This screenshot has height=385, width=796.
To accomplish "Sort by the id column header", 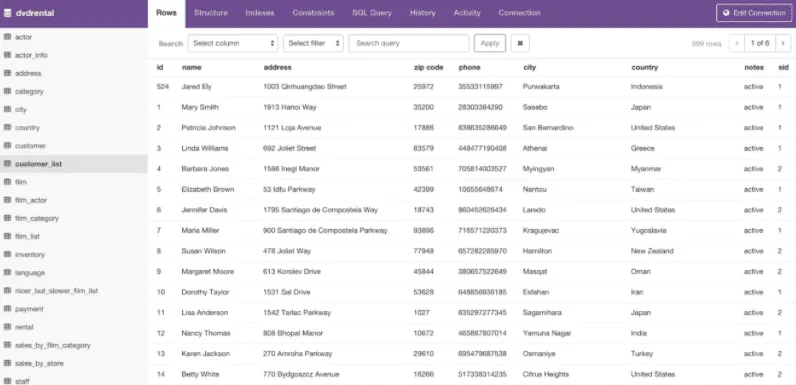I will pos(160,67).
